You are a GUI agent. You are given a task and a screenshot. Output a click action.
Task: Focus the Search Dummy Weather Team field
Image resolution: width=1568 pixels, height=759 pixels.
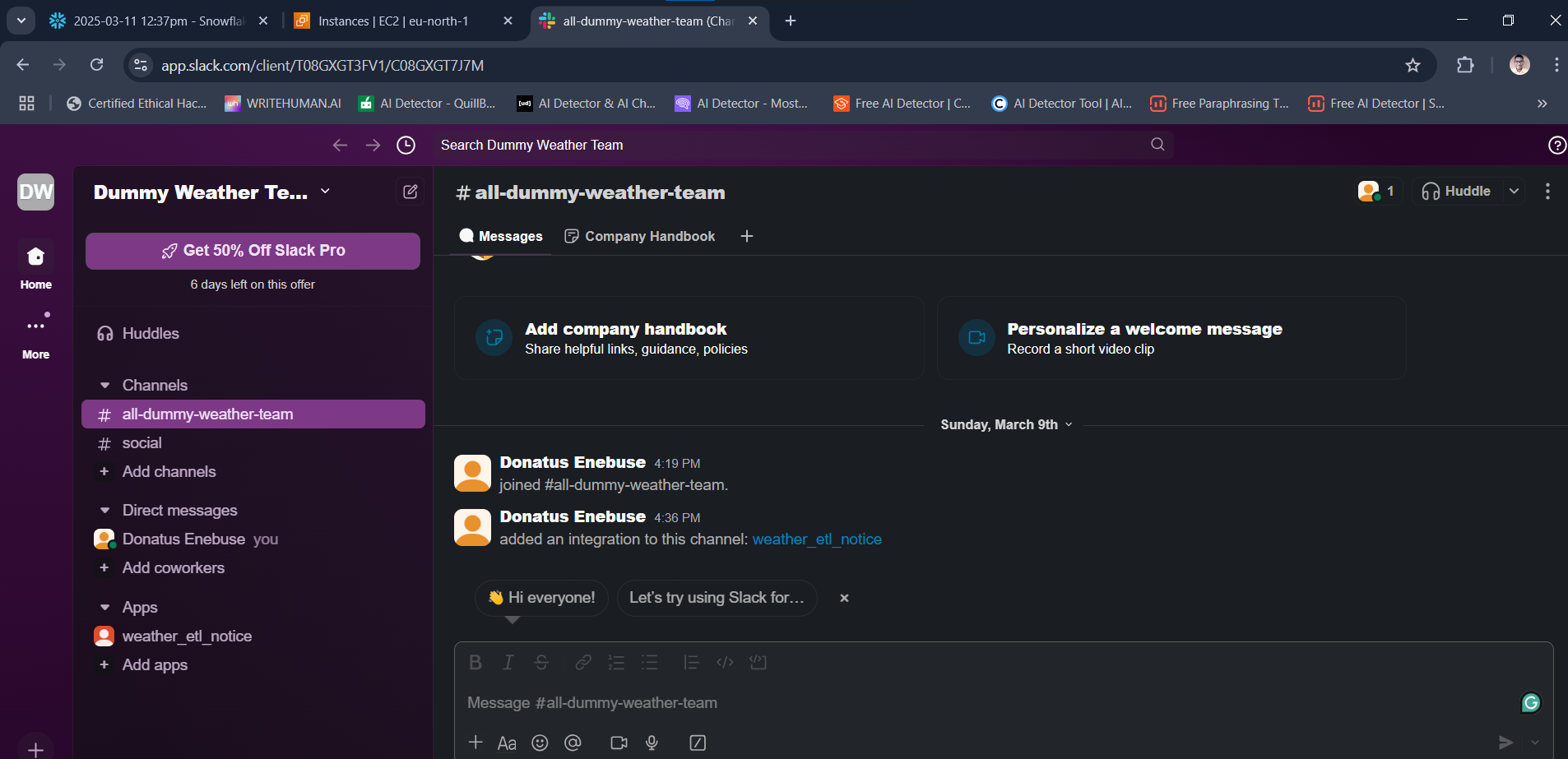pos(803,145)
